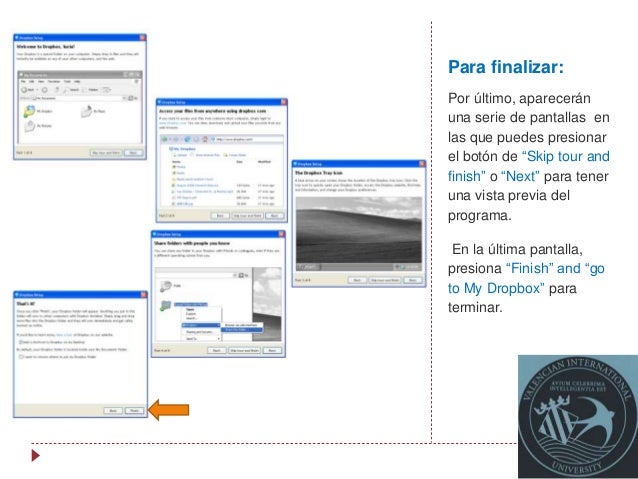Image resolution: width=638 pixels, height=479 pixels.
Task: Close the Dropbox Tray Icon setup window
Action: click(422, 164)
